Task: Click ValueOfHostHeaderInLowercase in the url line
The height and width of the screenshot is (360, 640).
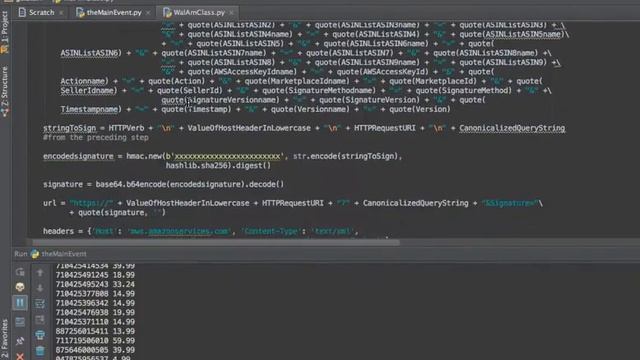Action: 188,203
